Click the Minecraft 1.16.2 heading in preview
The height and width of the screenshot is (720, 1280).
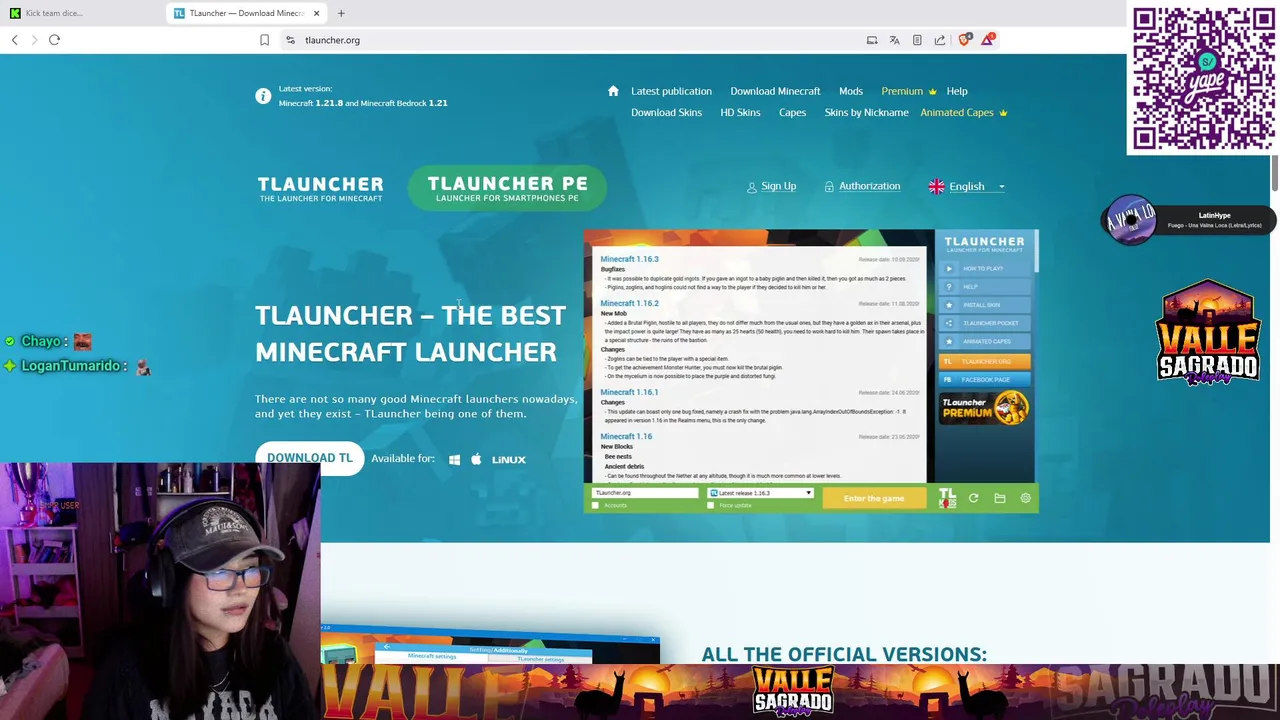click(x=629, y=303)
